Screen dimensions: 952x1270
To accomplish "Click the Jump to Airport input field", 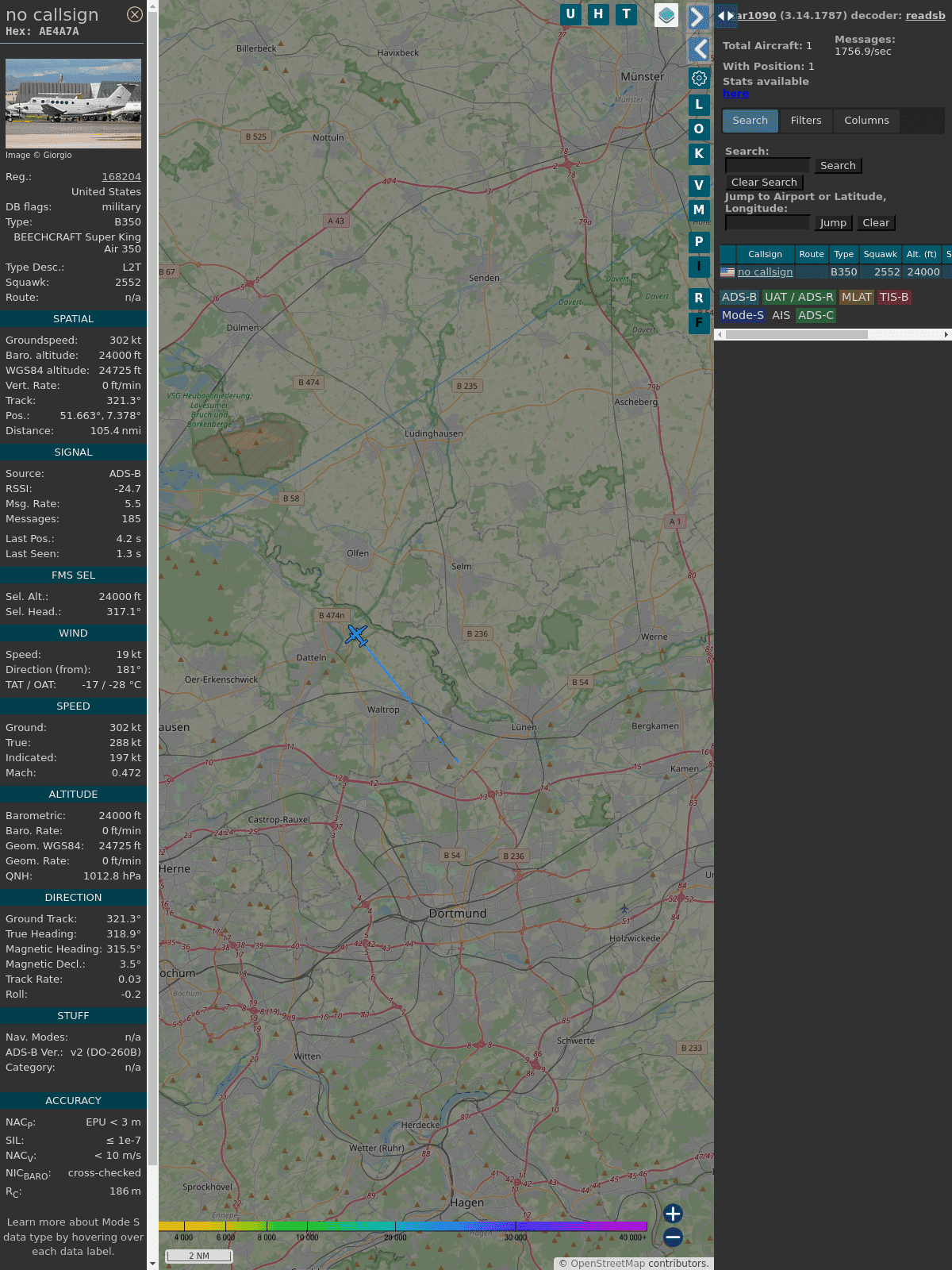I will (767, 223).
